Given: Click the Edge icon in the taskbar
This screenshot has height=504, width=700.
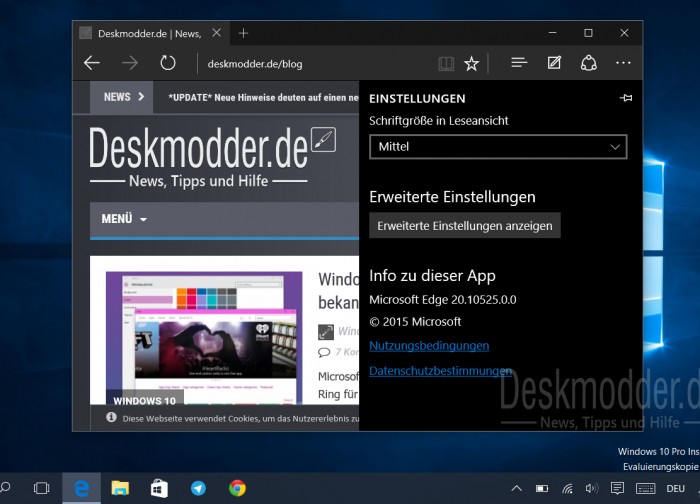Looking at the screenshot, I should click(82, 488).
